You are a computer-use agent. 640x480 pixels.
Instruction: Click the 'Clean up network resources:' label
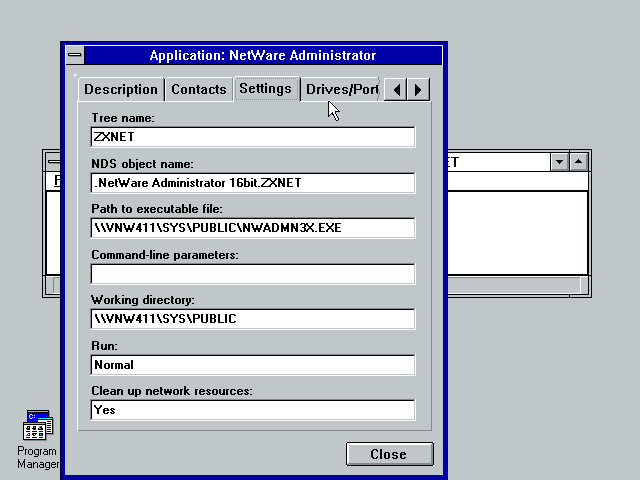[x=172, y=391]
